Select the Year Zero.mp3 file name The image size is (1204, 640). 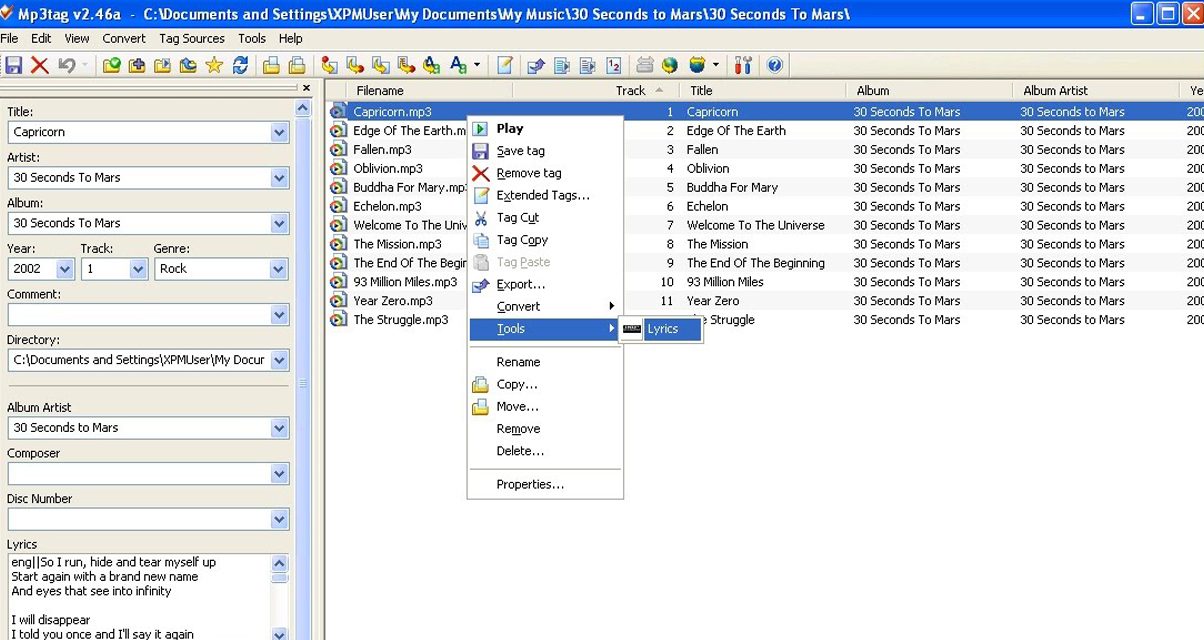tap(393, 301)
